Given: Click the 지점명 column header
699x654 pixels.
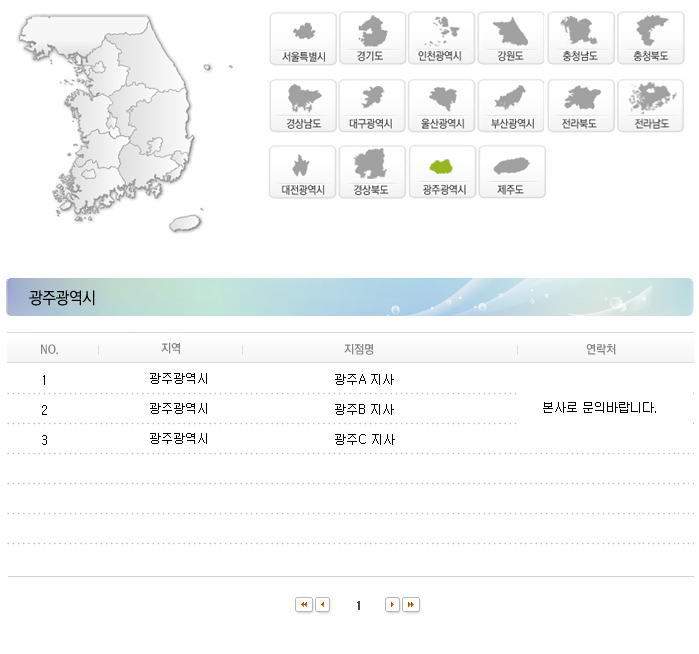Looking at the screenshot, I should pos(359,349).
